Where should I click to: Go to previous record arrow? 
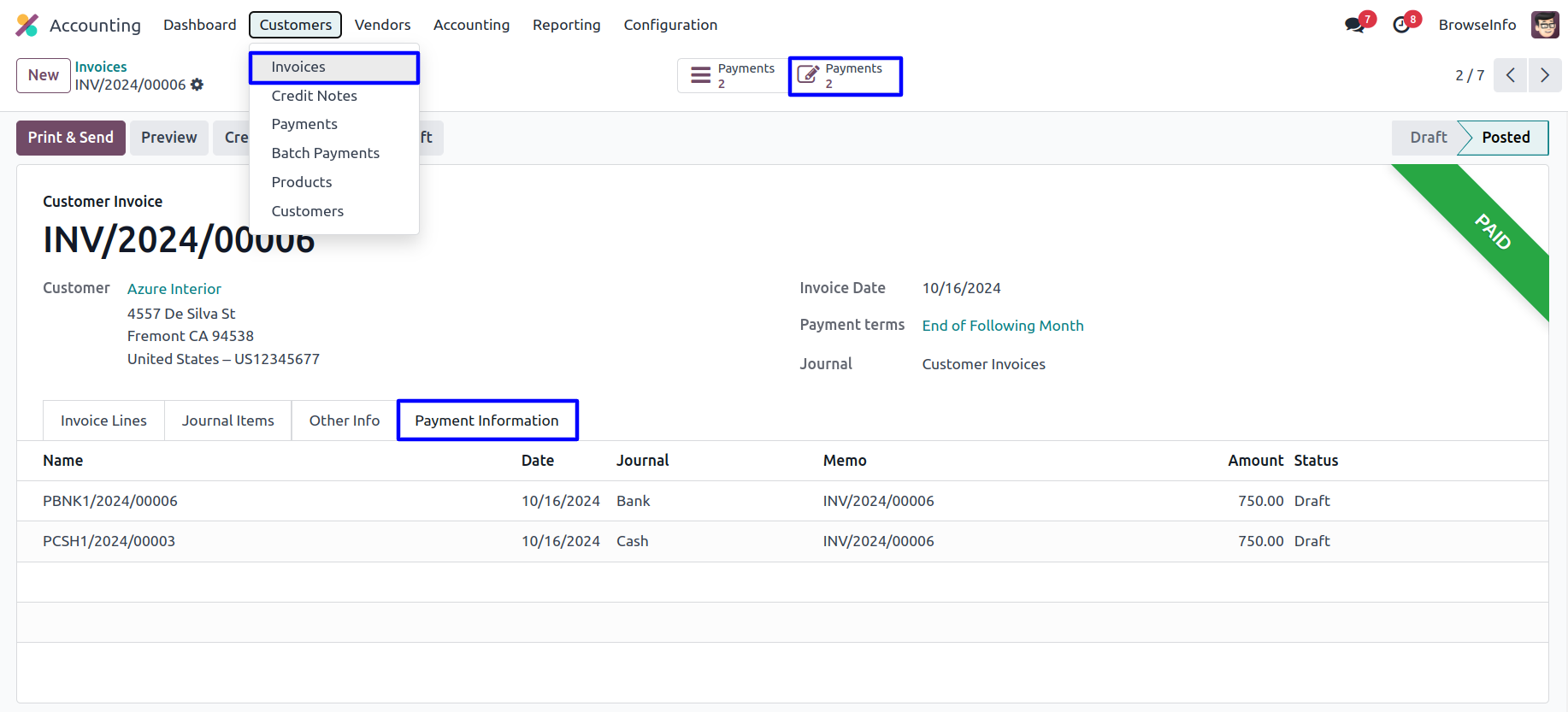(1511, 75)
